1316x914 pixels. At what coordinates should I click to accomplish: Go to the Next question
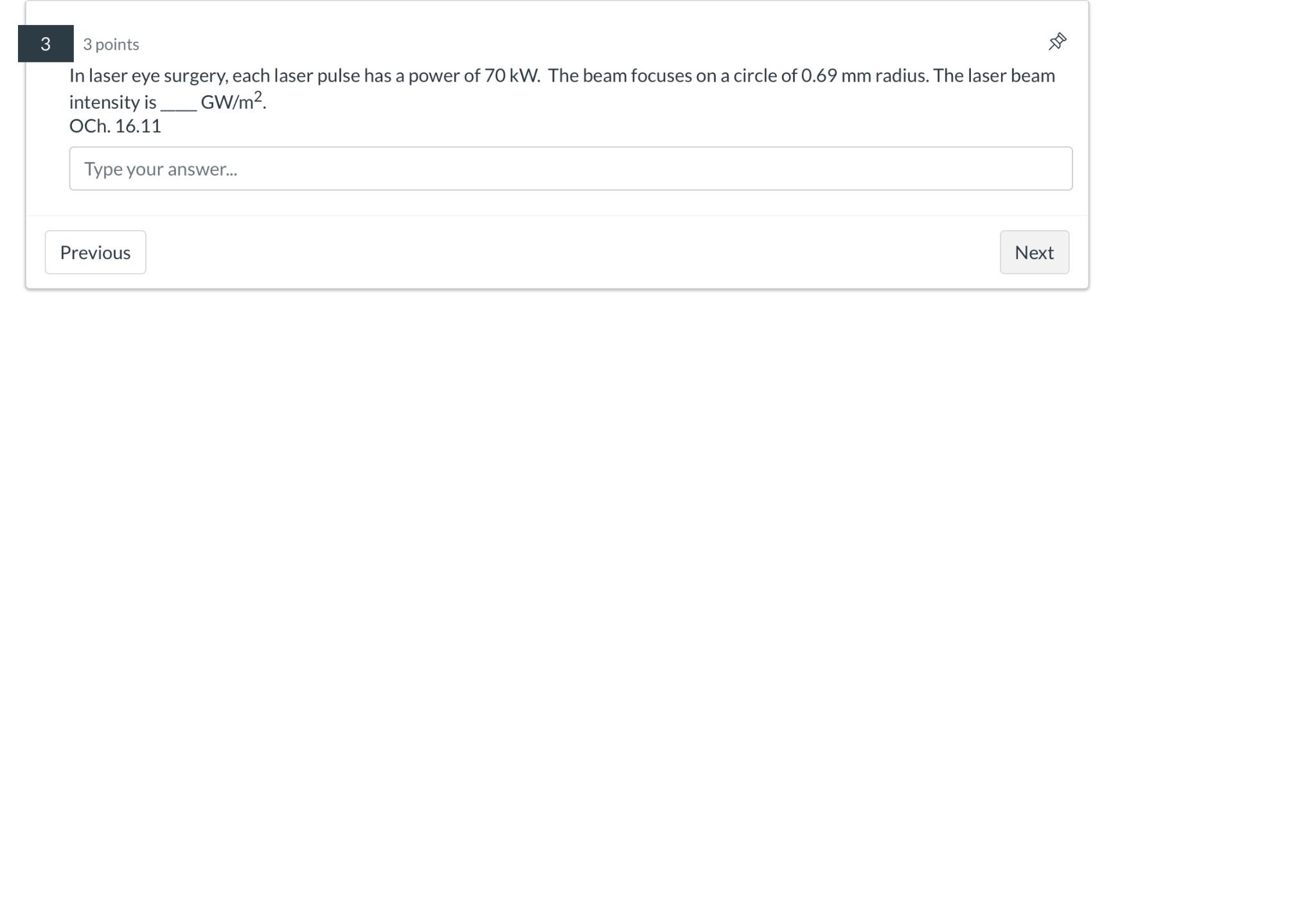[1034, 252]
